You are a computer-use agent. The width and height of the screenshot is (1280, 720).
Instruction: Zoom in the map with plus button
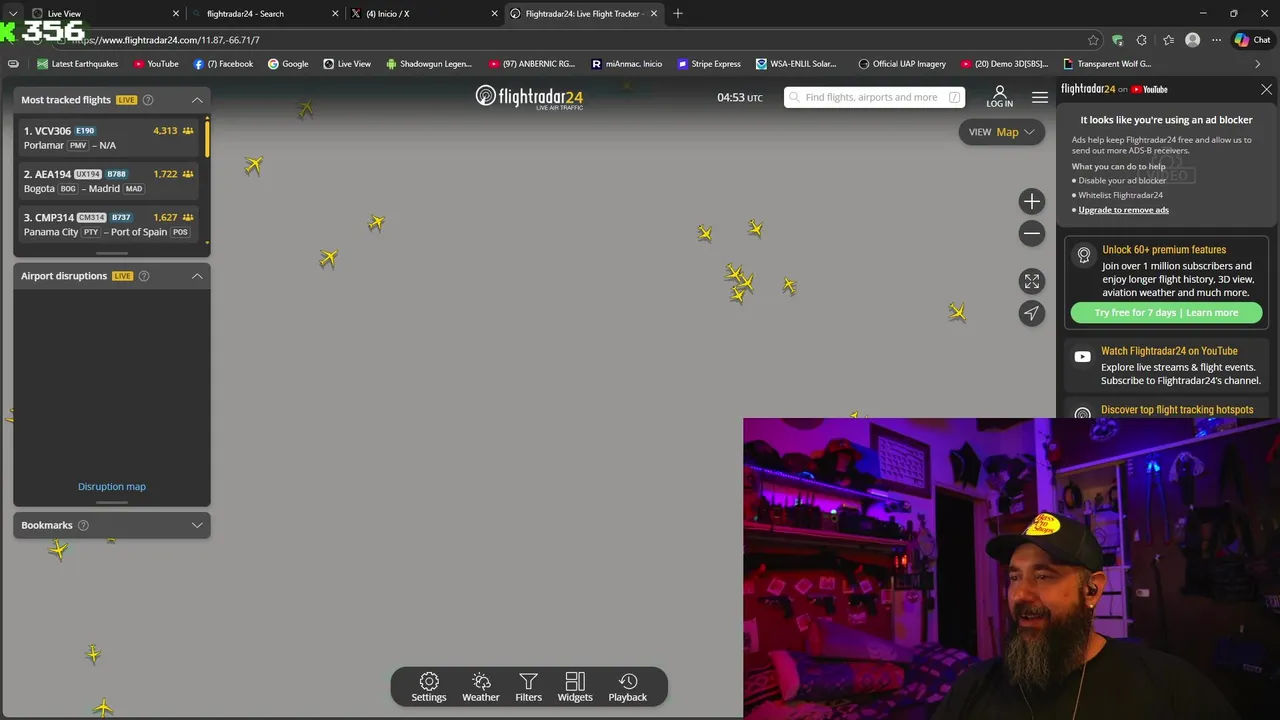click(1032, 201)
